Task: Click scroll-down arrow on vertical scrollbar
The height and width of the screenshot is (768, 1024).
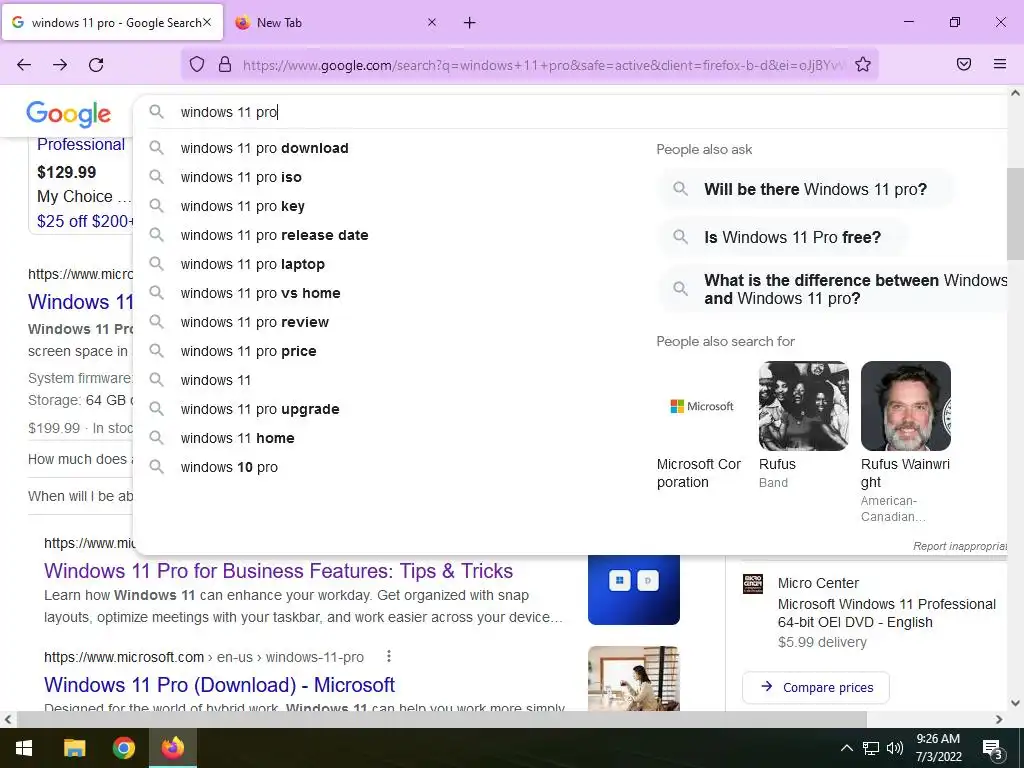Action: [x=1015, y=703]
